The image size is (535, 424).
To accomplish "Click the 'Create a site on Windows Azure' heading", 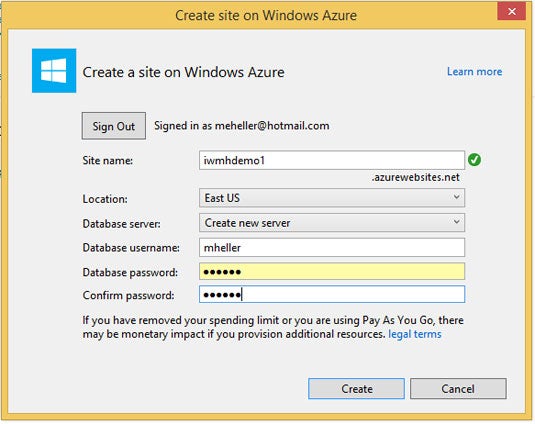I will tap(184, 72).
